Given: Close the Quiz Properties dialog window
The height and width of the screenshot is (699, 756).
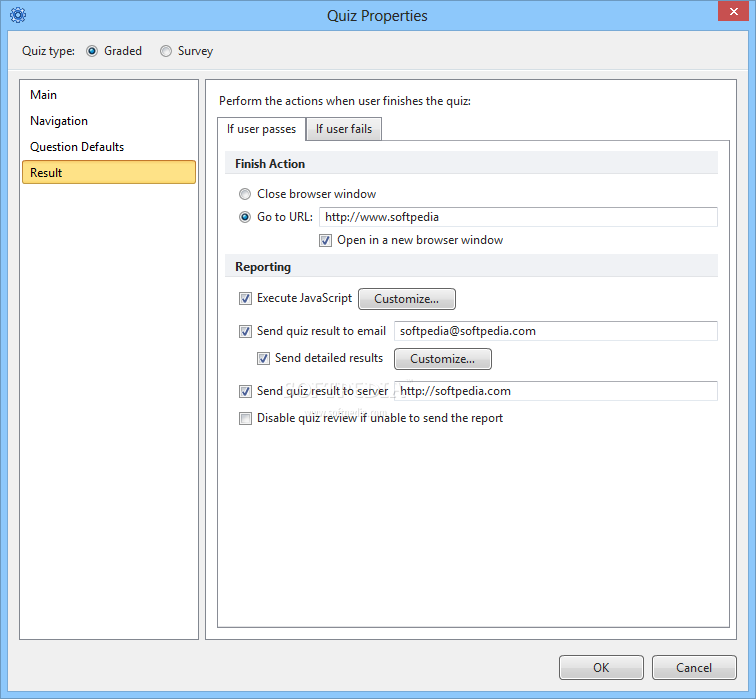Looking at the screenshot, I should pyautogui.click(x=732, y=12).
